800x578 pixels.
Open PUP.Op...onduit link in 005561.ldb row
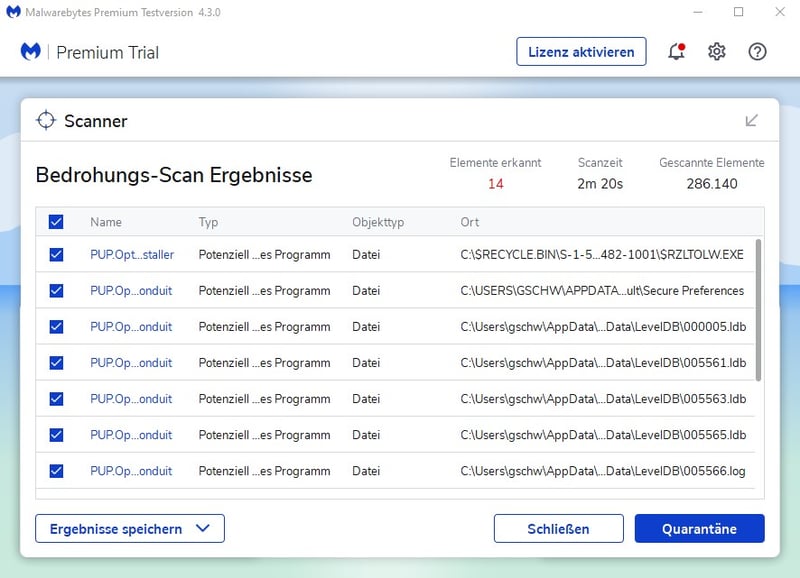[131, 363]
